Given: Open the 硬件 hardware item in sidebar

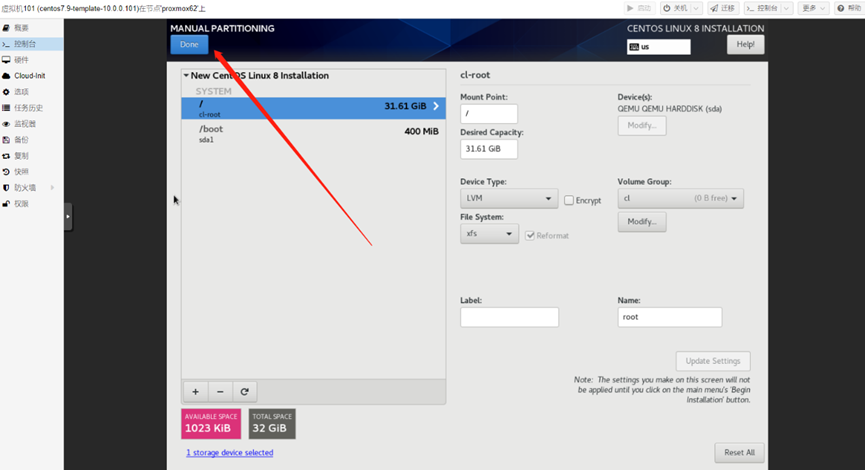Looking at the screenshot, I should (31, 60).
